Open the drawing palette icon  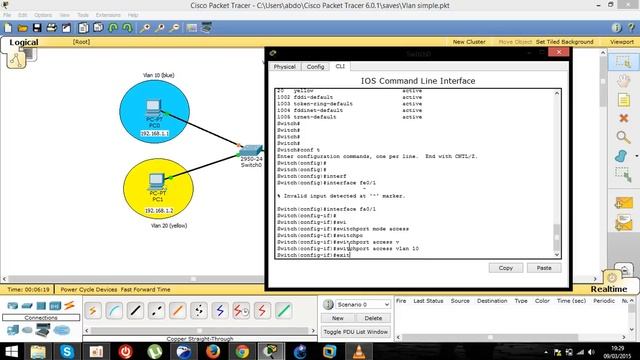191,28
